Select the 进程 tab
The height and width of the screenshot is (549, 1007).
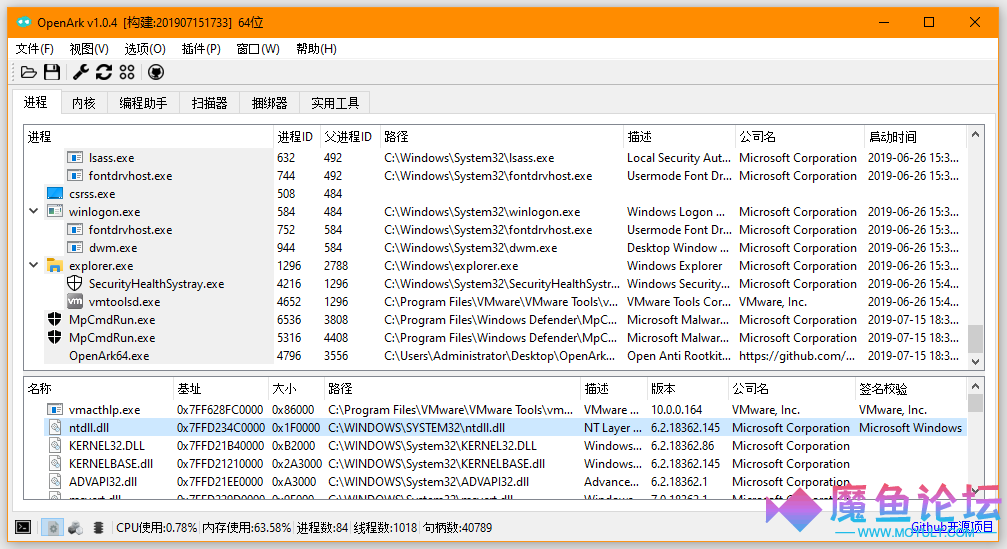tap(36, 102)
